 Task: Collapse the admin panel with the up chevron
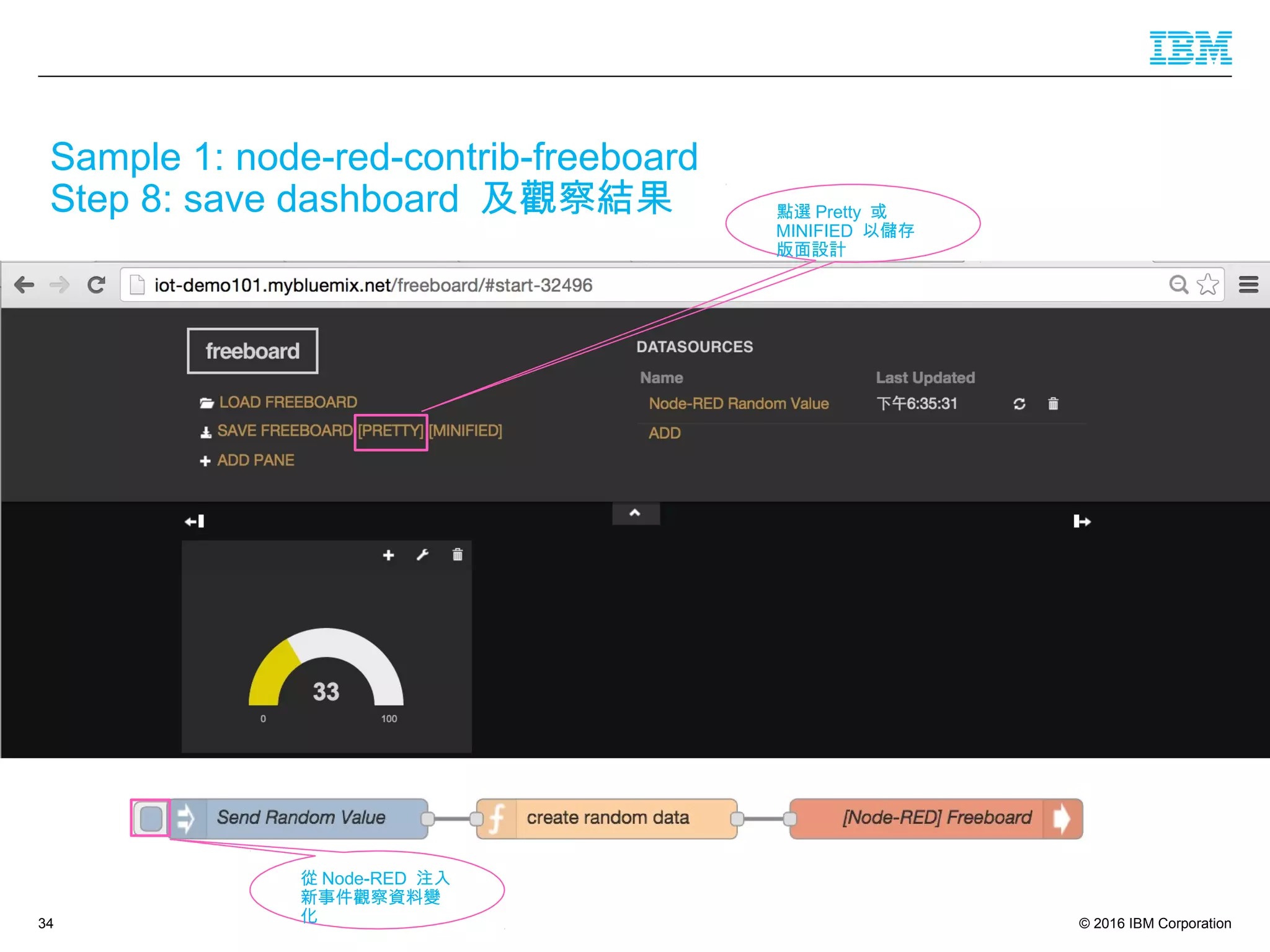pos(636,513)
